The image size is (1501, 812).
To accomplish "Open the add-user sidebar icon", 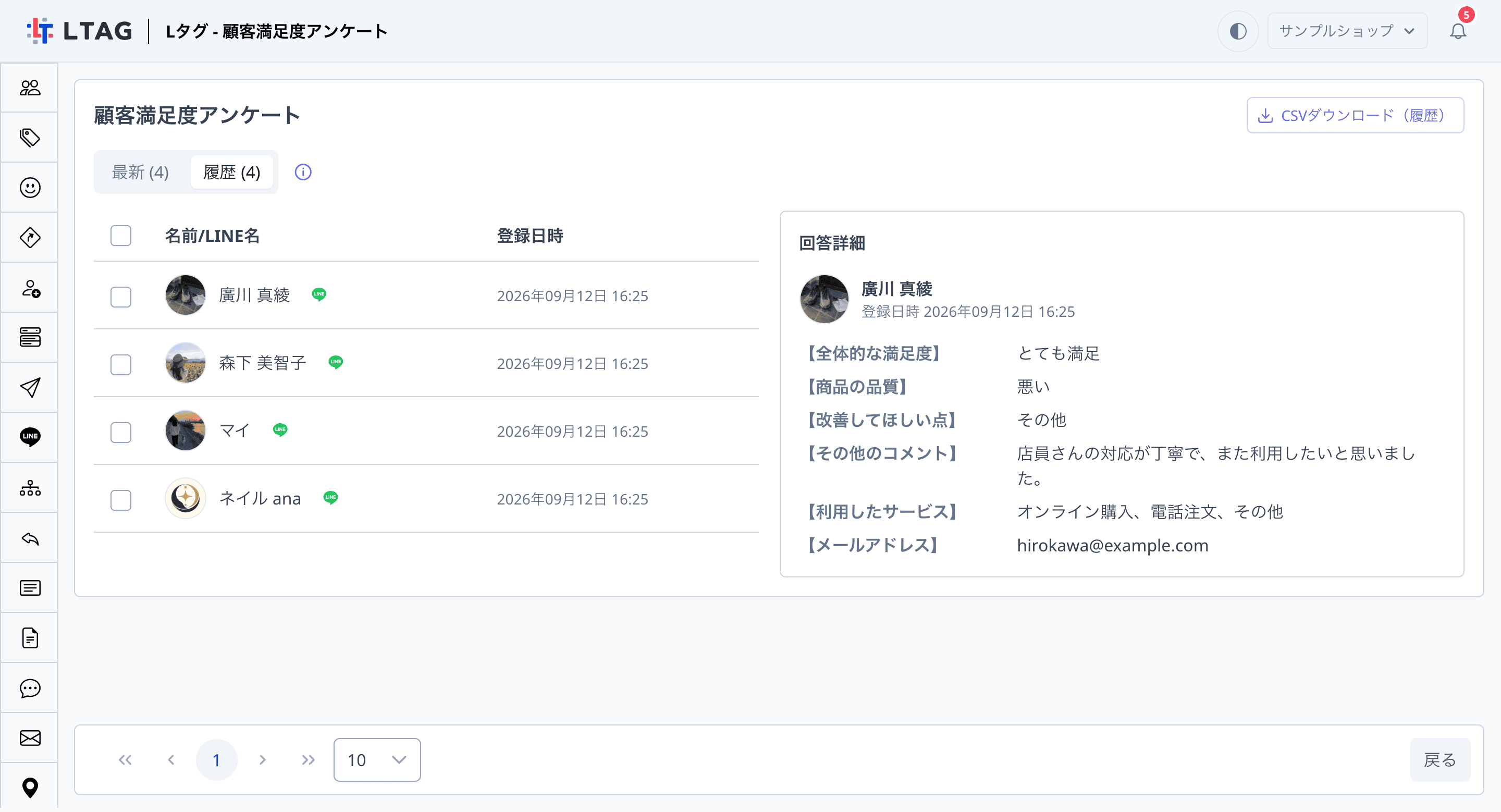I will click(30, 288).
